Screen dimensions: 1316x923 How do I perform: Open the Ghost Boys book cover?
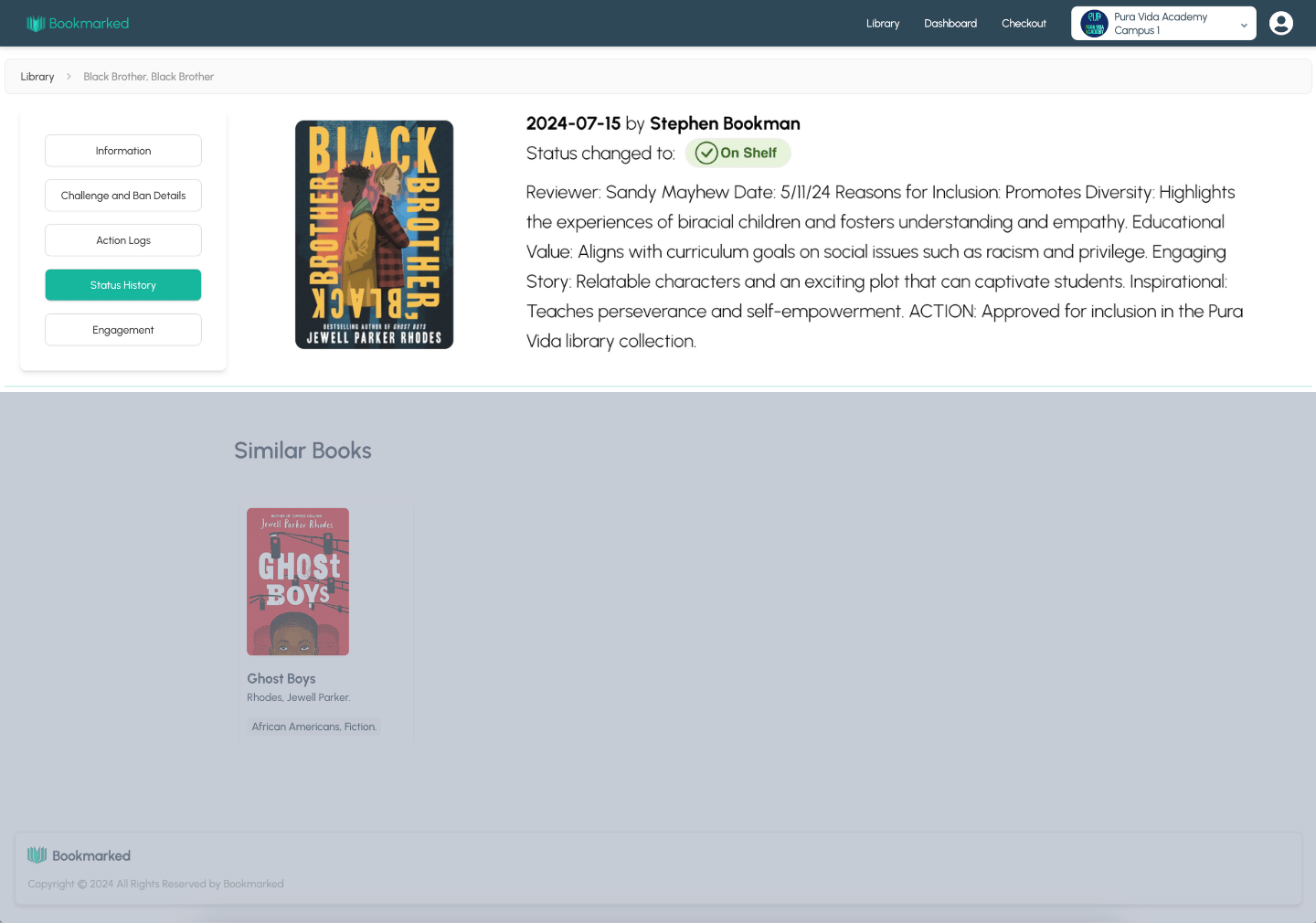pos(298,581)
